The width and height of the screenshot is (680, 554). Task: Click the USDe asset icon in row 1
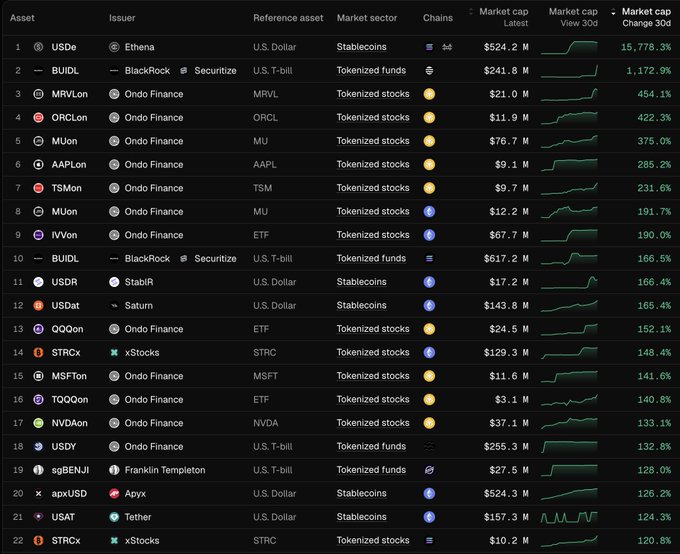pyautogui.click(x=38, y=47)
